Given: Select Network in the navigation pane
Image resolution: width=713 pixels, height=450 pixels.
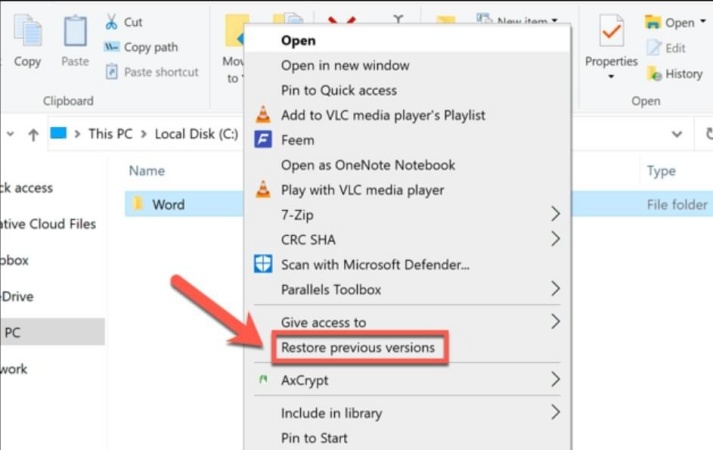Looking at the screenshot, I should click(x=14, y=369).
